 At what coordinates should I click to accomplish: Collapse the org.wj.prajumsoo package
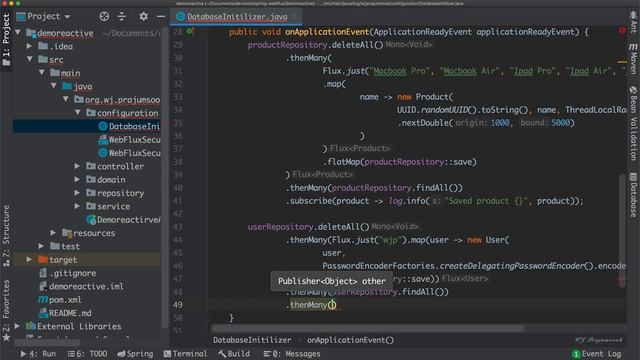tap(66, 99)
